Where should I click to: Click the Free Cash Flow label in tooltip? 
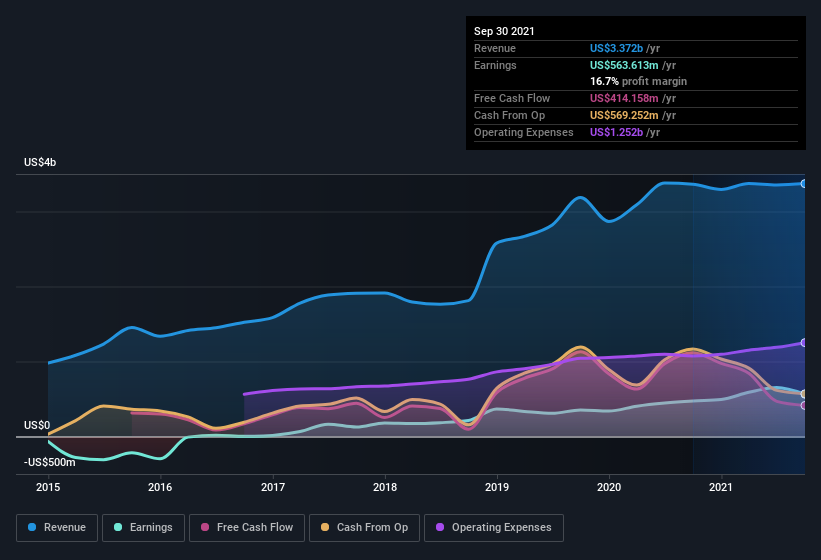click(512, 98)
